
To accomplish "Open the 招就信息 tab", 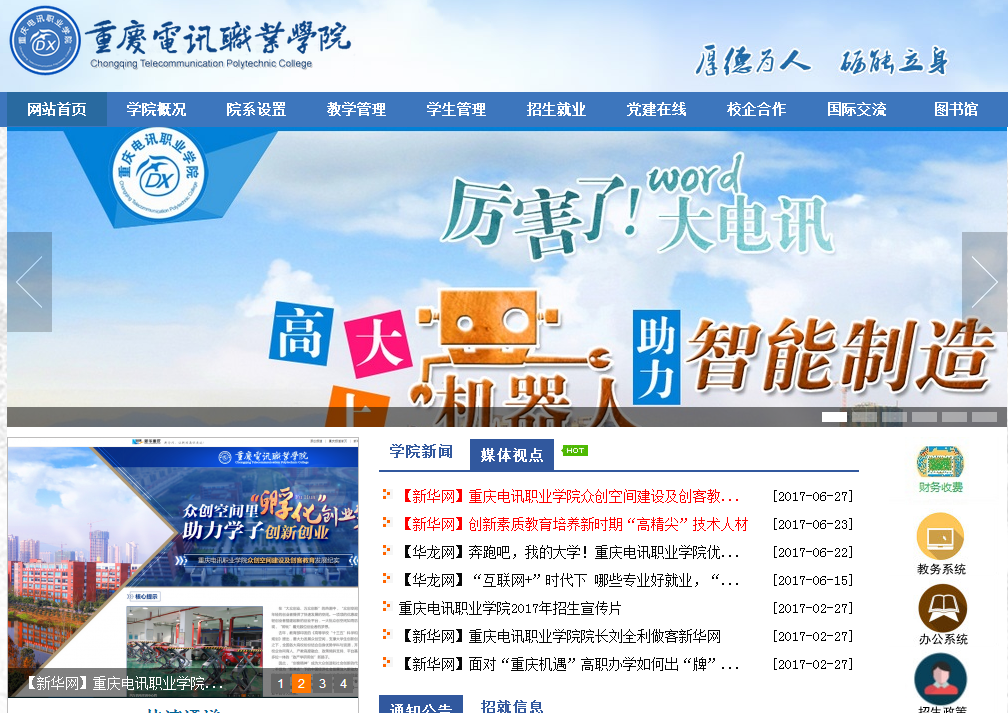I will tap(512, 706).
